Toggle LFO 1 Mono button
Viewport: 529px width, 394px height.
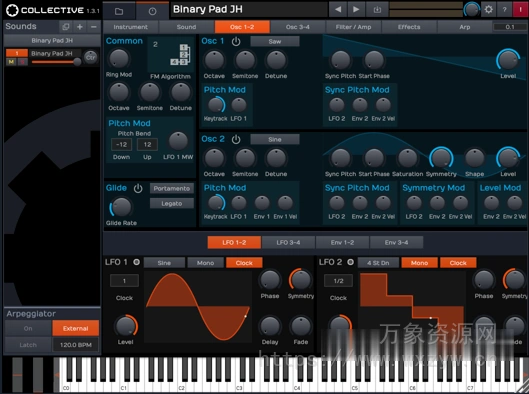tap(205, 263)
